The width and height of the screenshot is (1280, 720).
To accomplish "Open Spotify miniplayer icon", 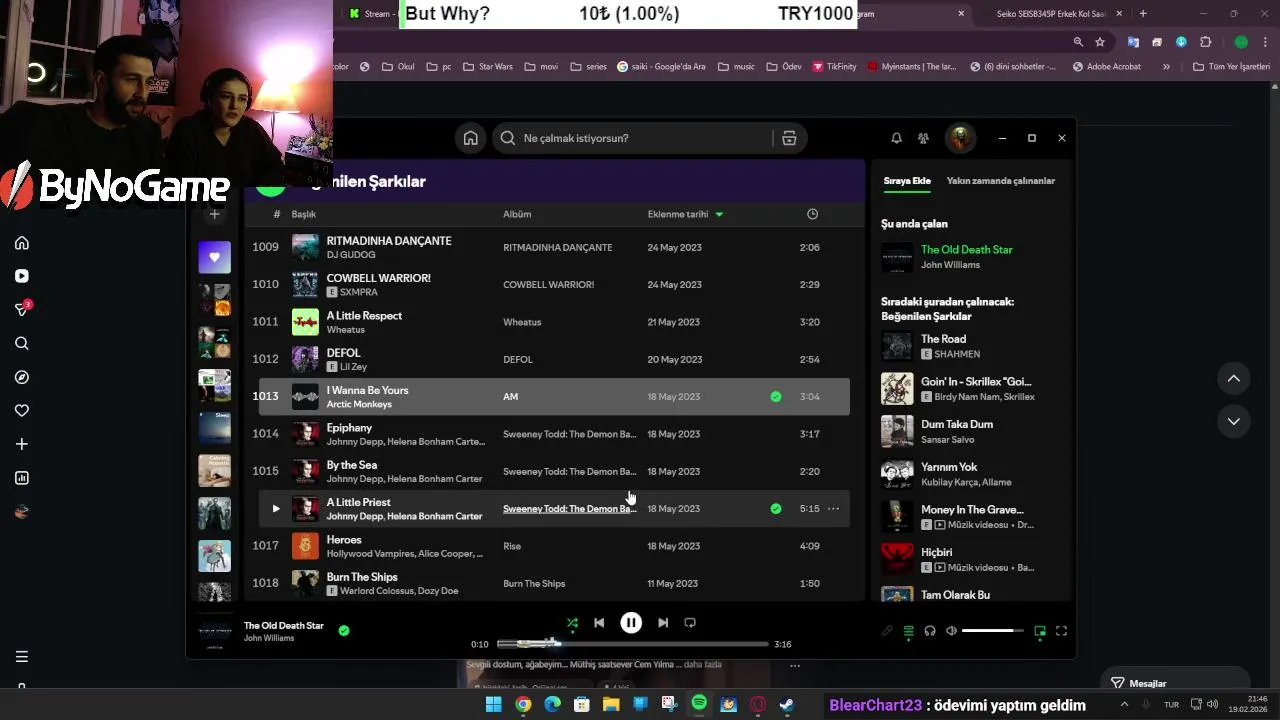I will (1040, 631).
